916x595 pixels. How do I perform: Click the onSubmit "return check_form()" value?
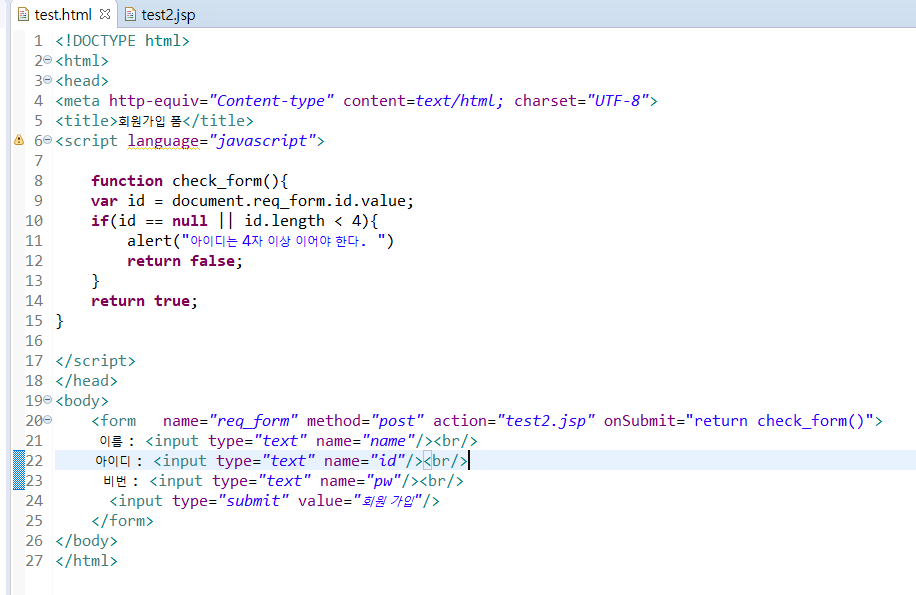(779, 421)
